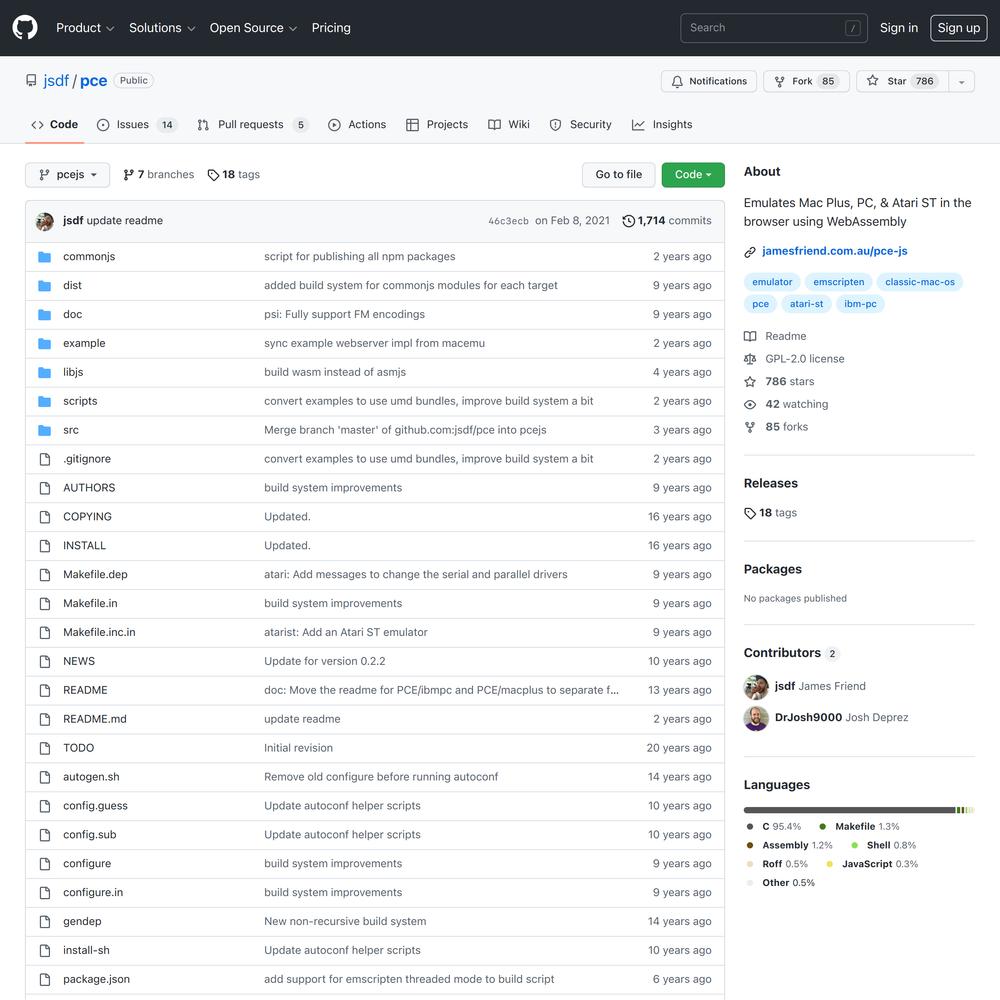Click the Go to file button
The image size is (1000, 1000).
[x=619, y=175]
